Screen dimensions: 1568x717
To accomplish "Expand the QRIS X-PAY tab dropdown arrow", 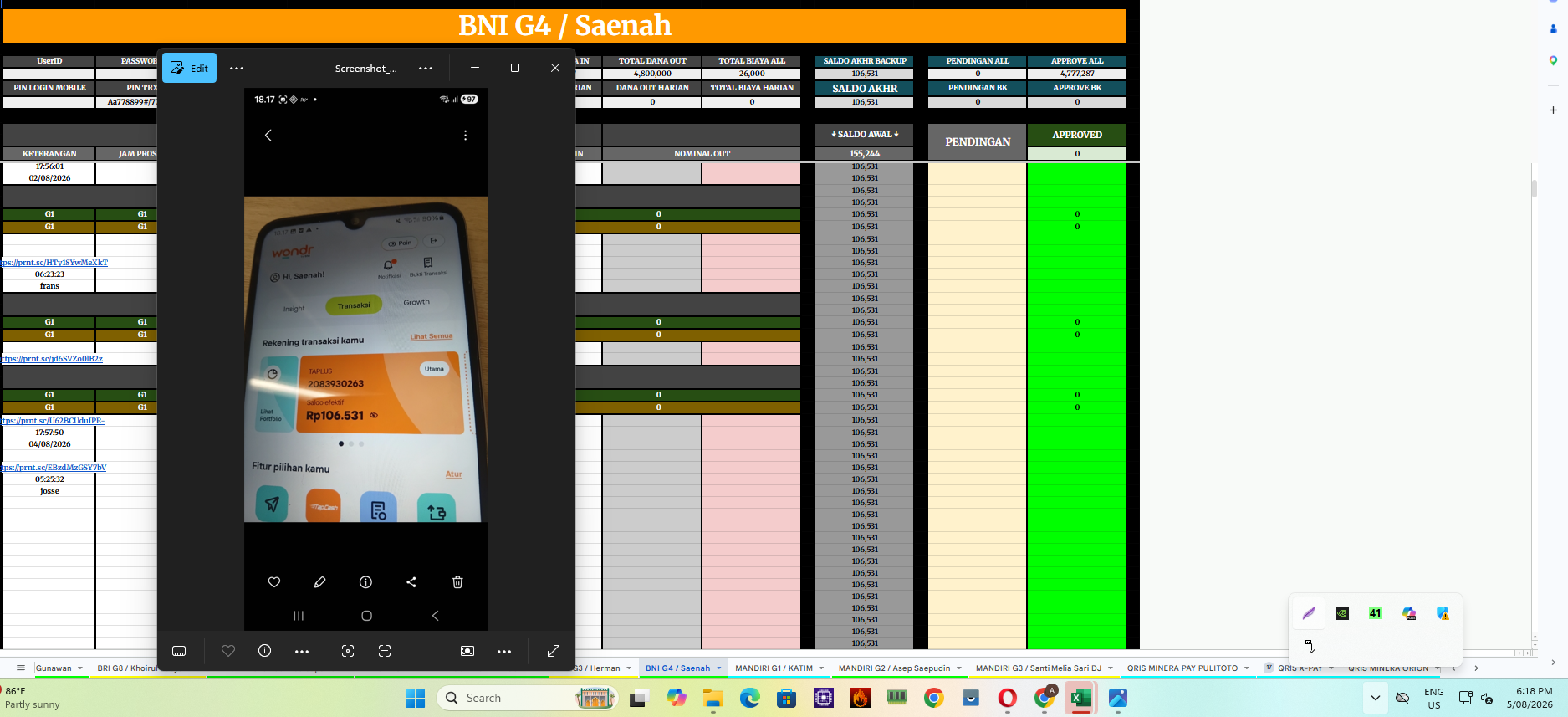I will [x=1331, y=668].
